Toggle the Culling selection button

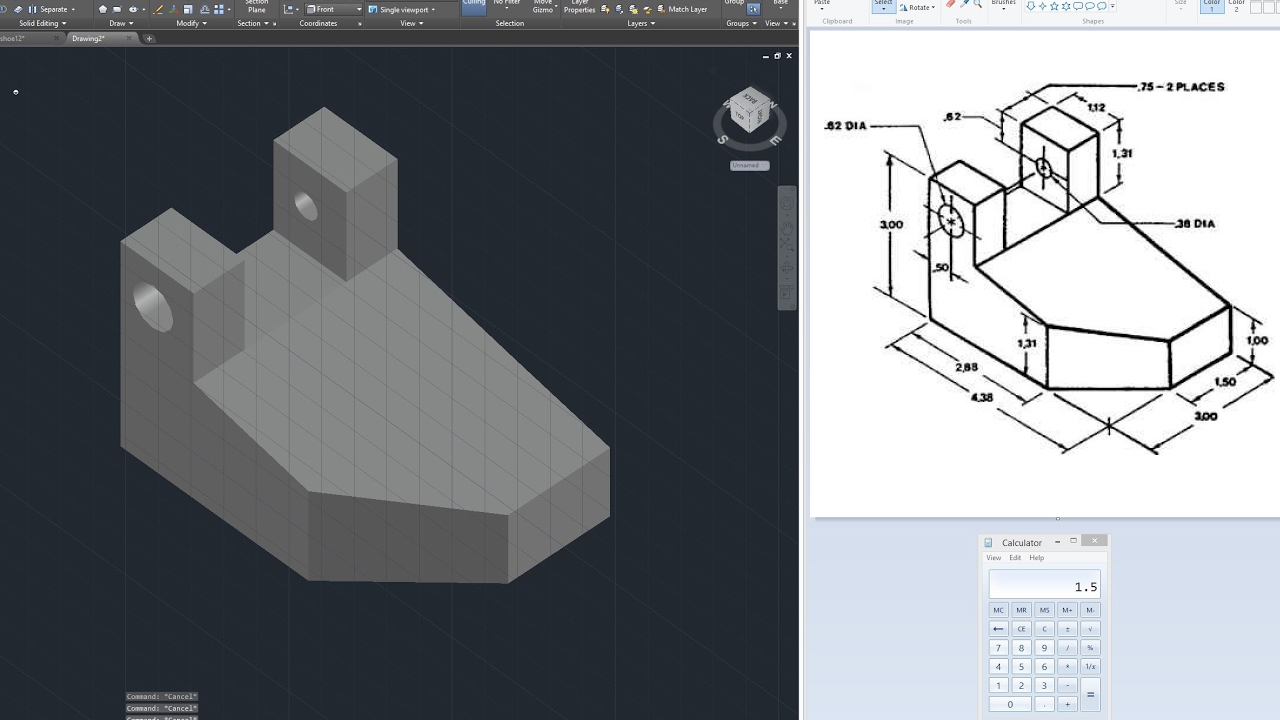[474, 6]
